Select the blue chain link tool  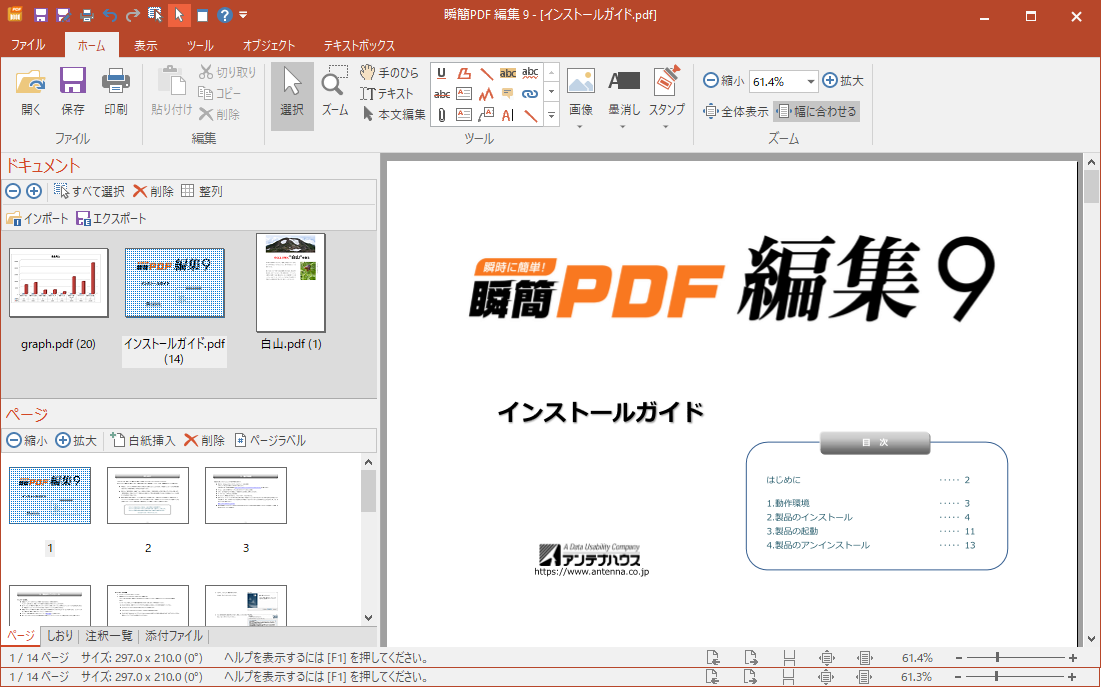click(x=530, y=93)
